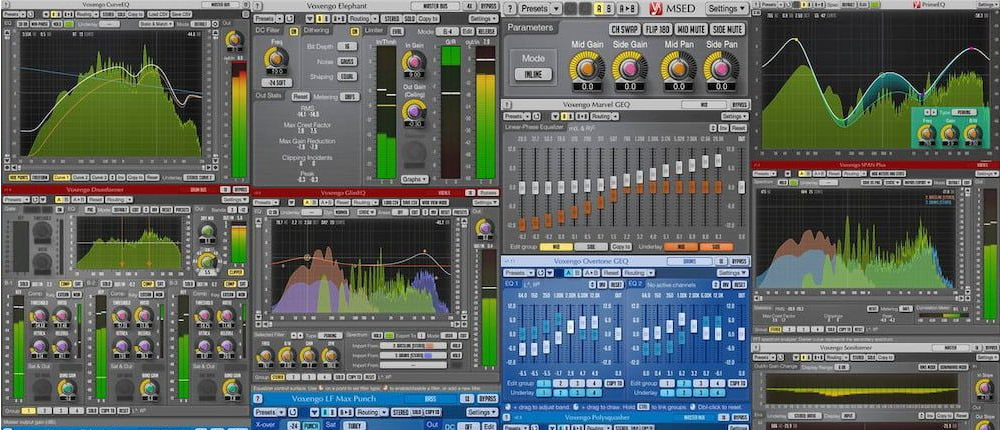
Task: Open Overtone GEQ's Settings dropdown
Action: pyautogui.click(x=732, y=273)
